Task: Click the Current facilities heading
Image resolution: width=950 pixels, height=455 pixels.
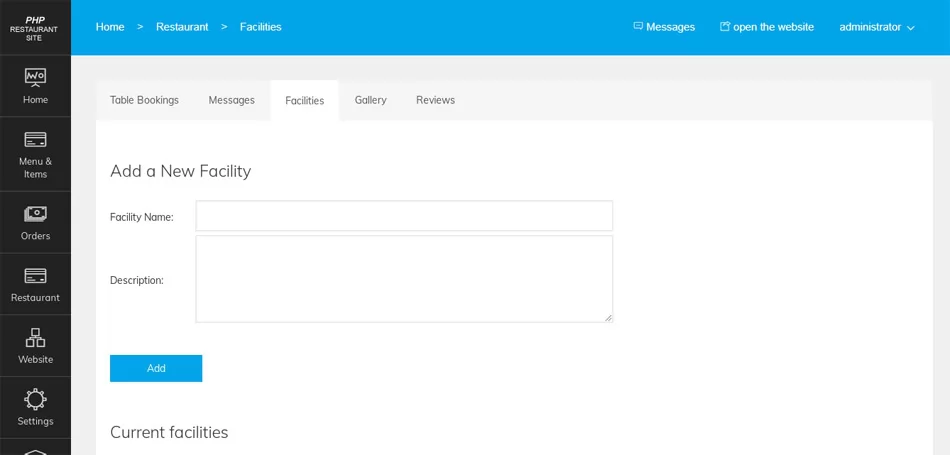Action: coord(169,432)
